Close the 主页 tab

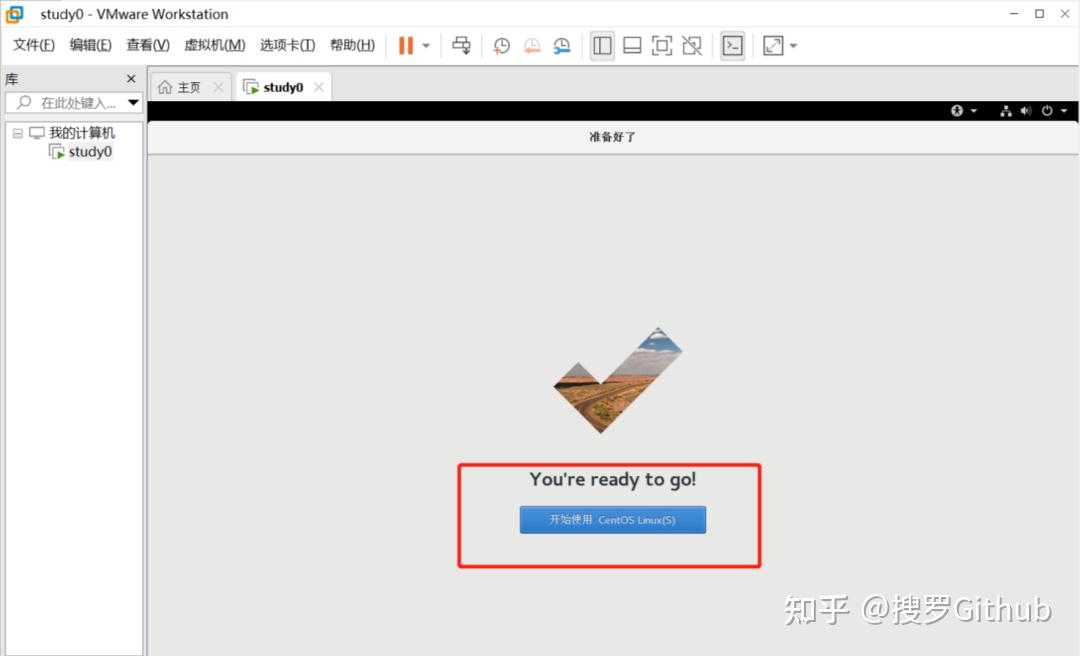218,87
